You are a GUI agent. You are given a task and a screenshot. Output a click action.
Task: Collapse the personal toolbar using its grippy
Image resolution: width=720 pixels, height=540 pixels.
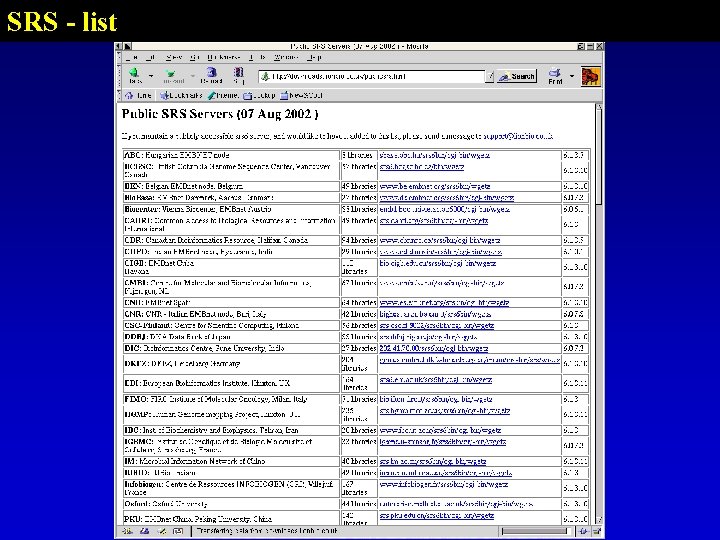(x=118, y=96)
